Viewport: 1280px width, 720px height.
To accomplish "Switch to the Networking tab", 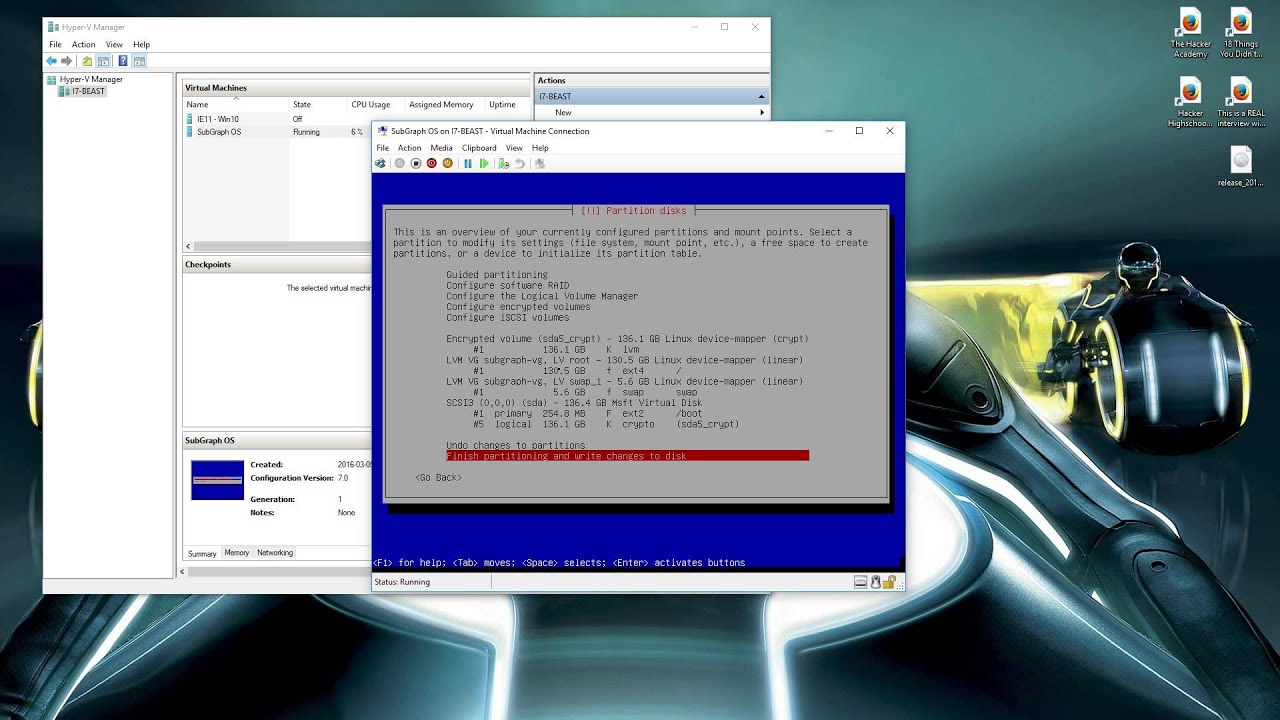I will pos(275,553).
